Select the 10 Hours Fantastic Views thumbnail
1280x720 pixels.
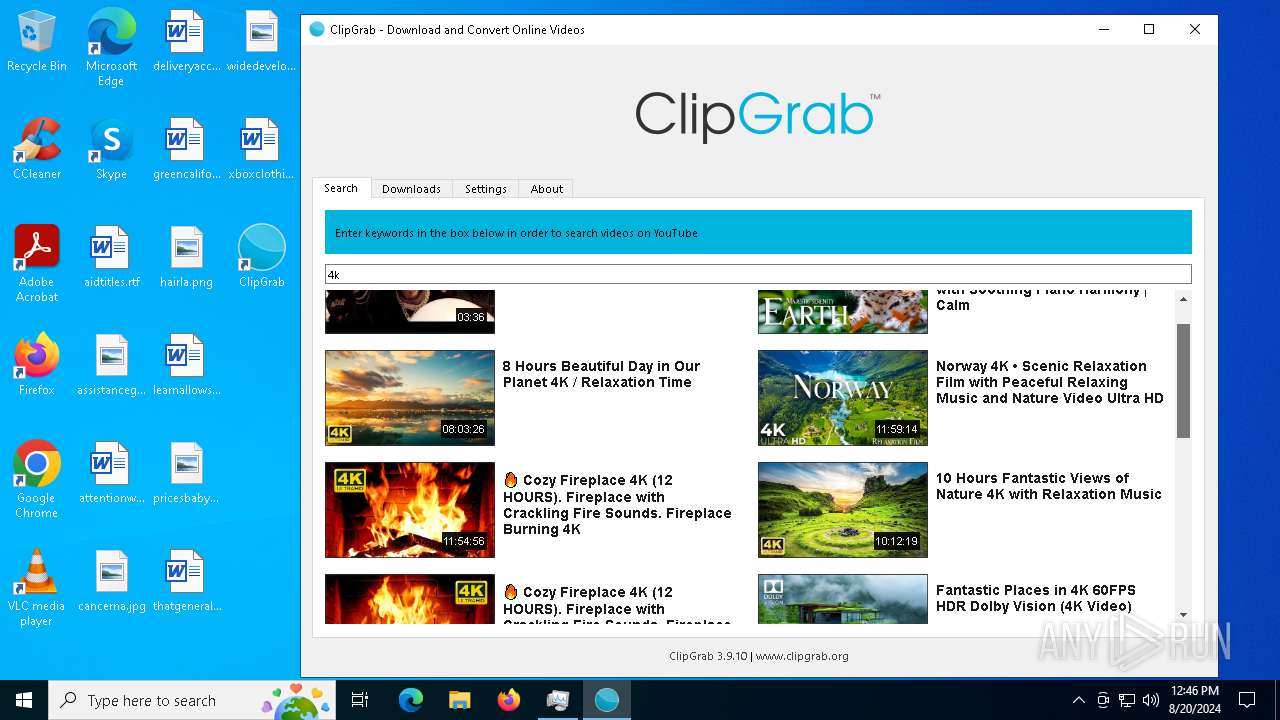[x=843, y=510]
